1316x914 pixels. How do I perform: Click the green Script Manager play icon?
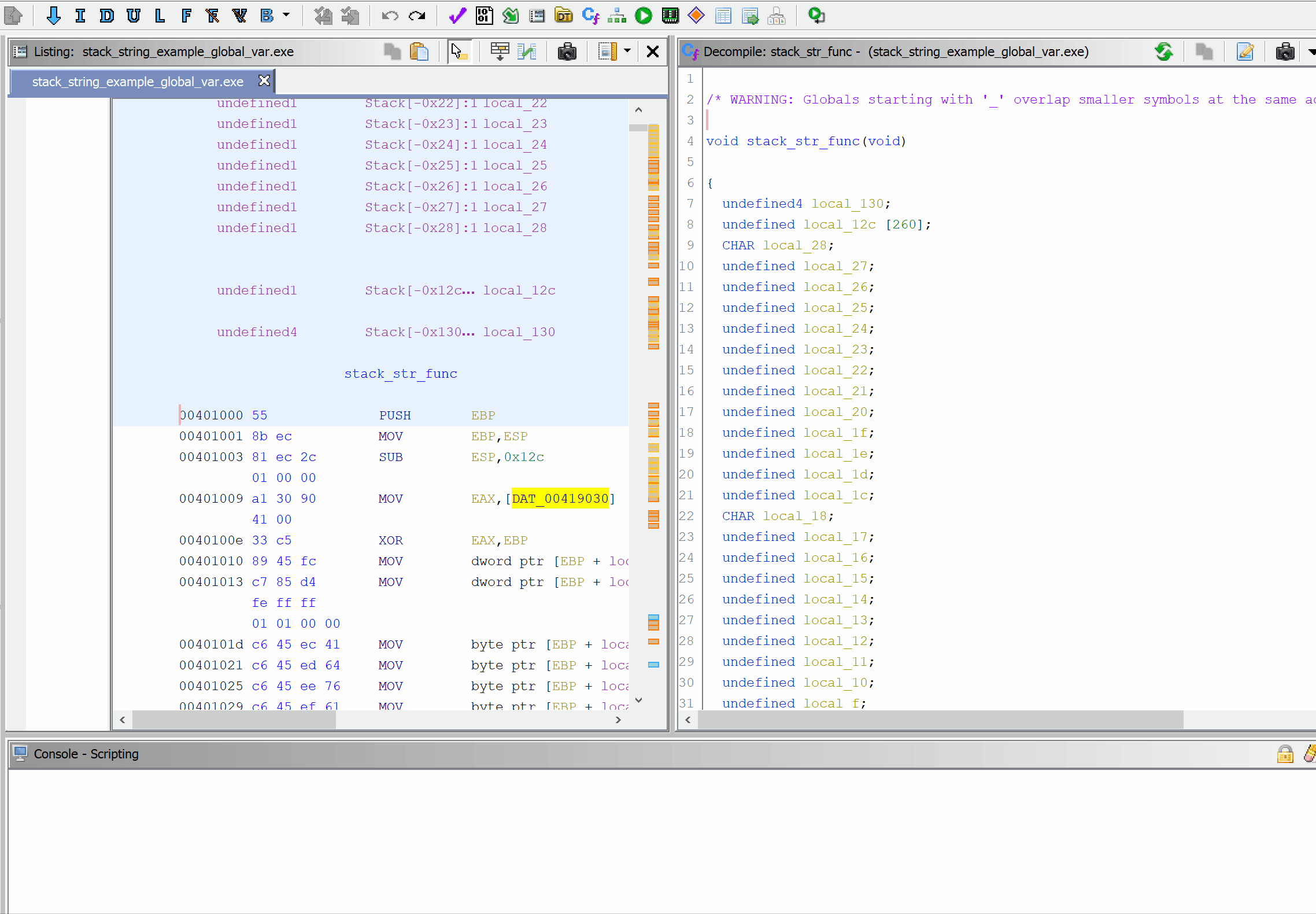click(x=643, y=16)
